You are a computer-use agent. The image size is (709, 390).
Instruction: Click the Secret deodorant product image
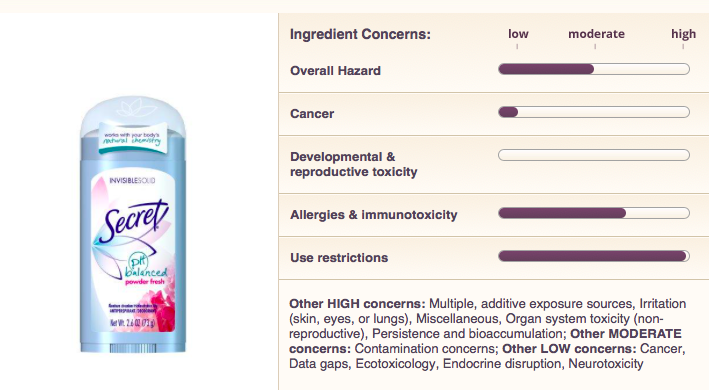click(x=133, y=225)
